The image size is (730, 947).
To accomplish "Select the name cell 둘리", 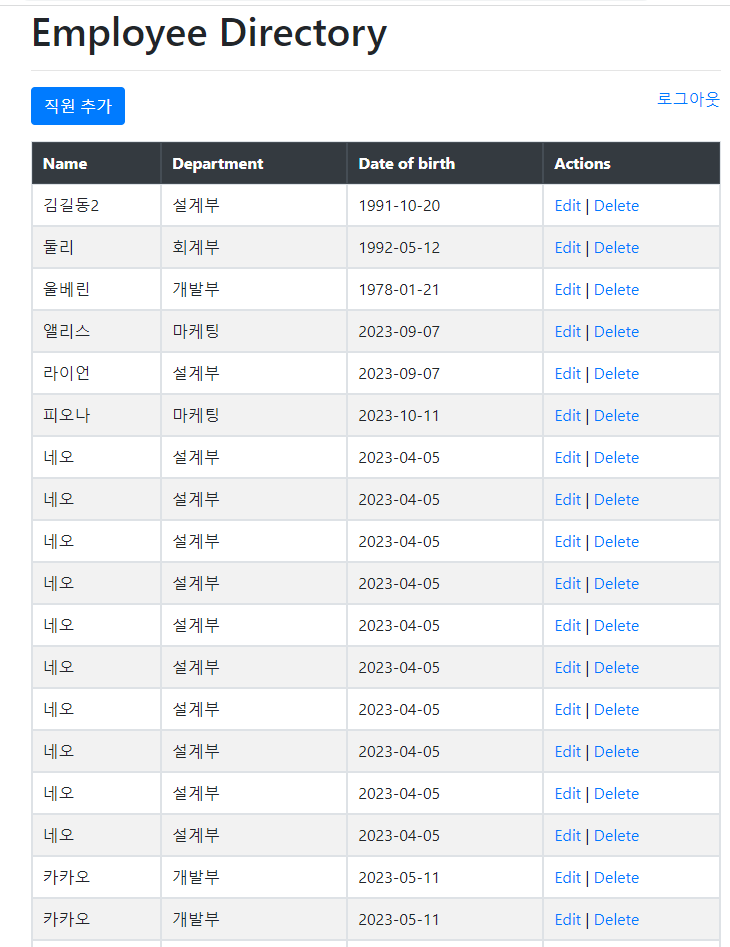I will [x=97, y=248].
